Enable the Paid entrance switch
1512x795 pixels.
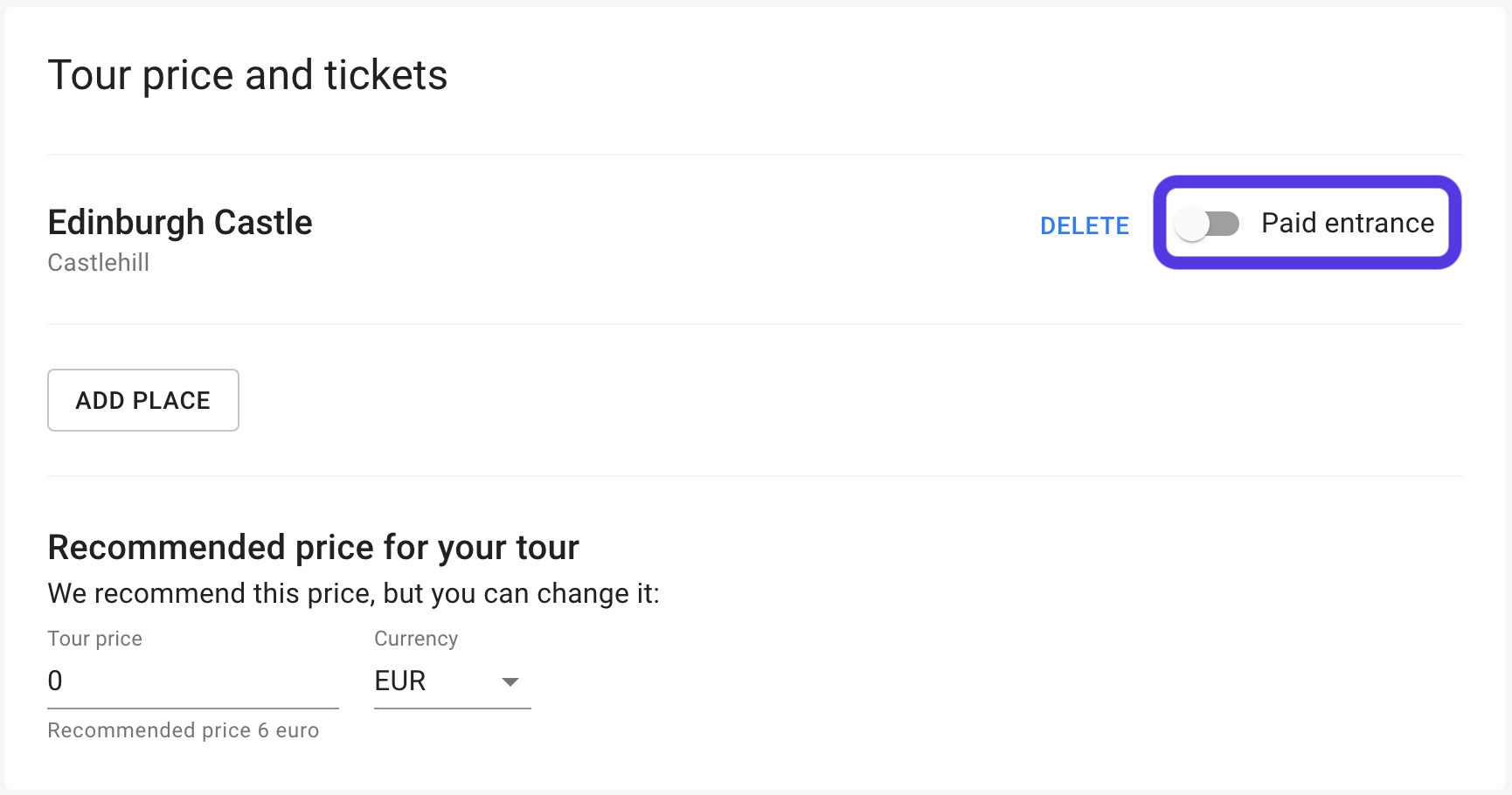[x=1207, y=224]
